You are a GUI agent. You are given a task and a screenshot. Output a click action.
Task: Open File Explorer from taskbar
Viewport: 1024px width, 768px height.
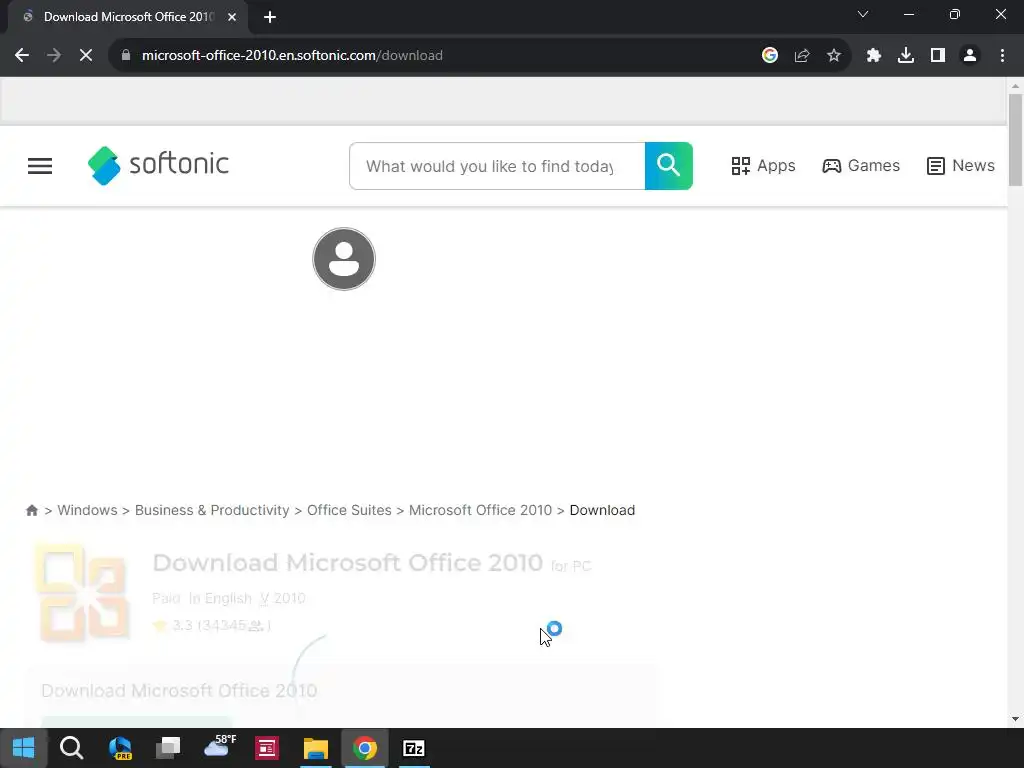pyautogui.click(x=315, y=748)
